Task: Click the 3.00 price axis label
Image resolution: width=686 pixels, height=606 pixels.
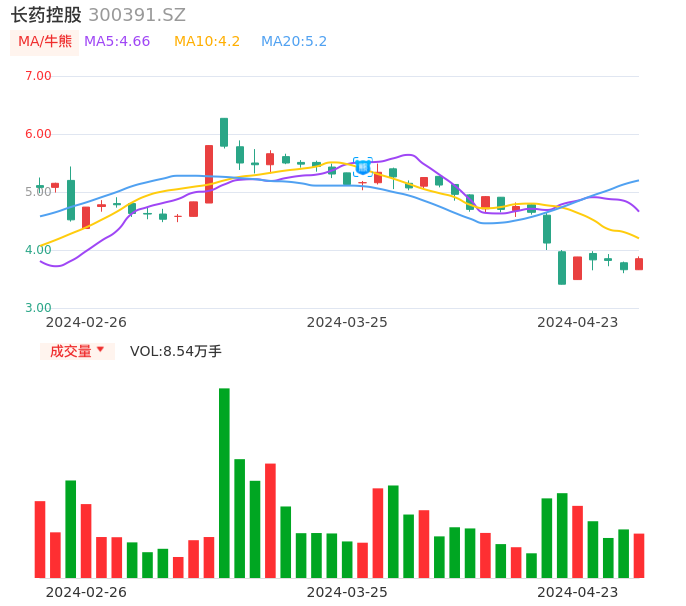Action: point(38,308)
